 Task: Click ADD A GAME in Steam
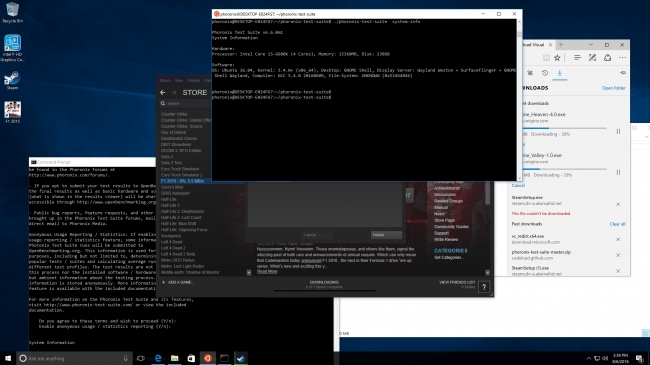[177, 282]
